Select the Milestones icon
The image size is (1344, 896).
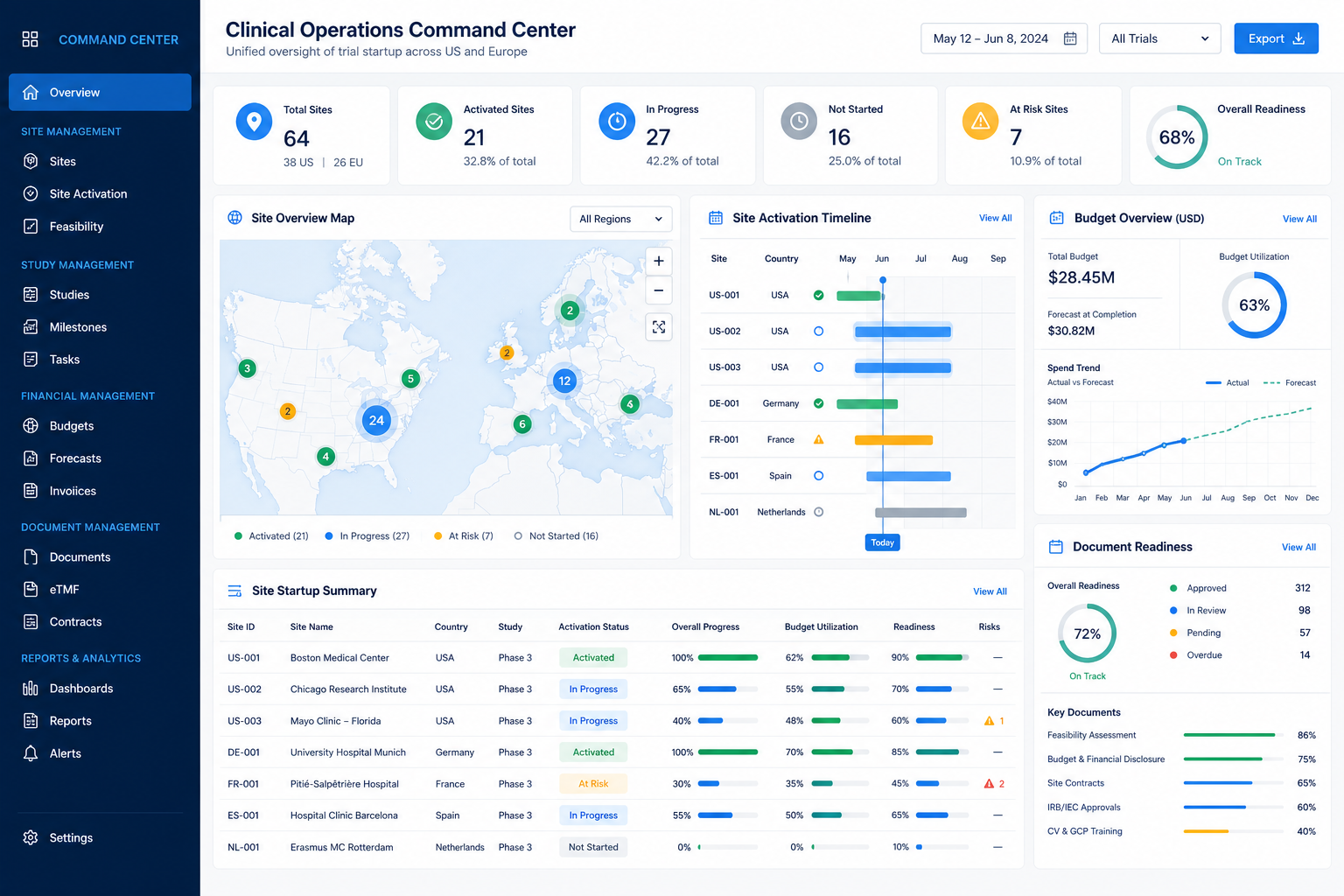click(31, 327)
